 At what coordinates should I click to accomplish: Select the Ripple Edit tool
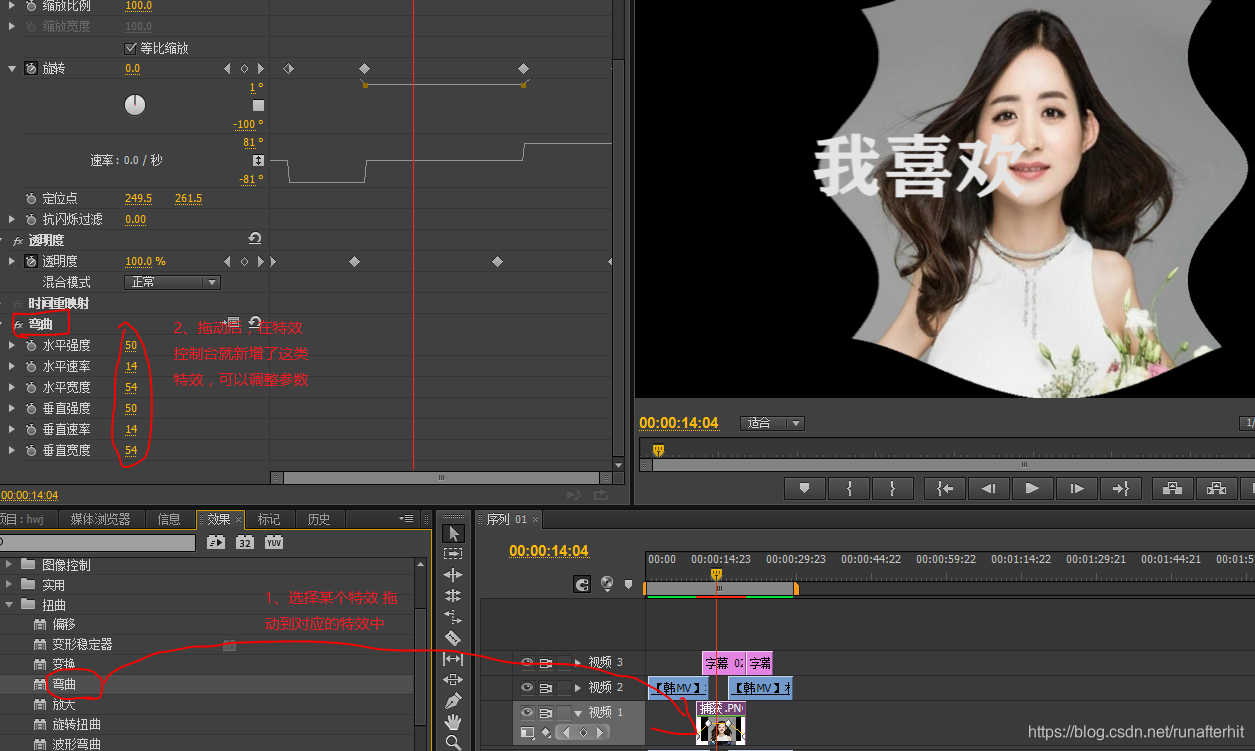point(453,575)
